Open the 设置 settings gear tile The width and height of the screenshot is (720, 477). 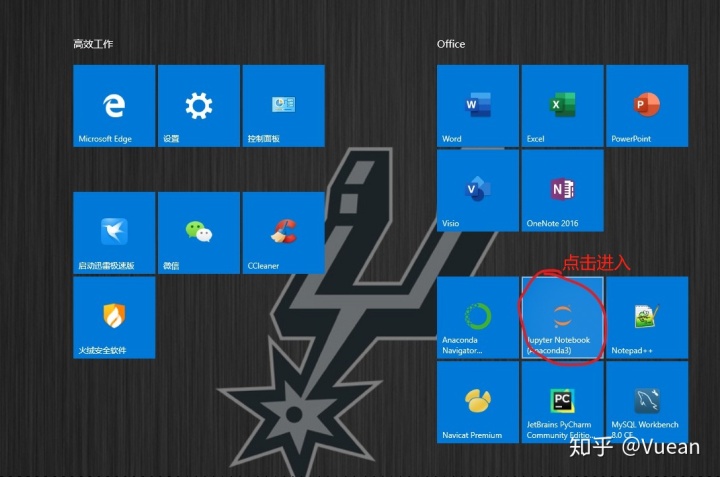click(199, 106)
